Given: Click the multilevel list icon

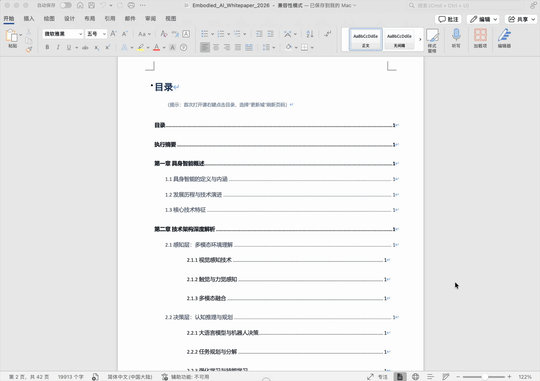Looking at the screenshot, I should pyautogui.click(x=237, y=34).
